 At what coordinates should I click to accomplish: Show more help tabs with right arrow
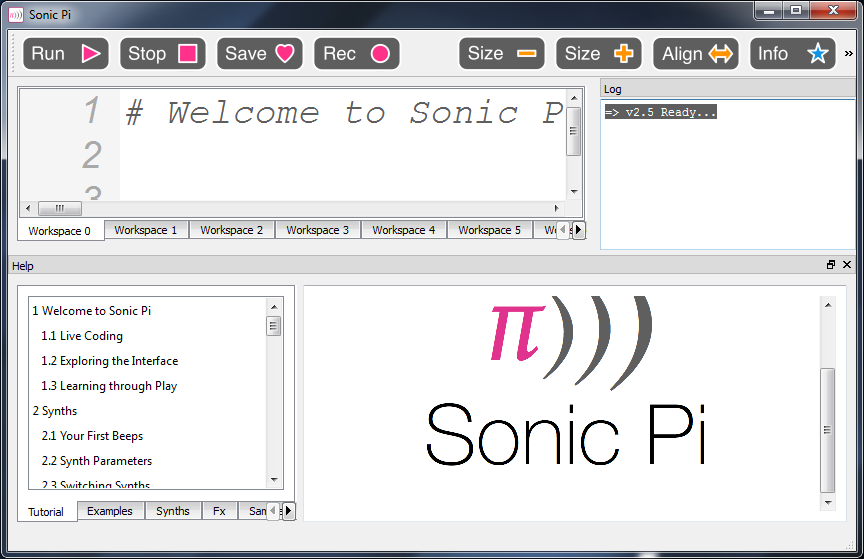[x=288, y=511]
